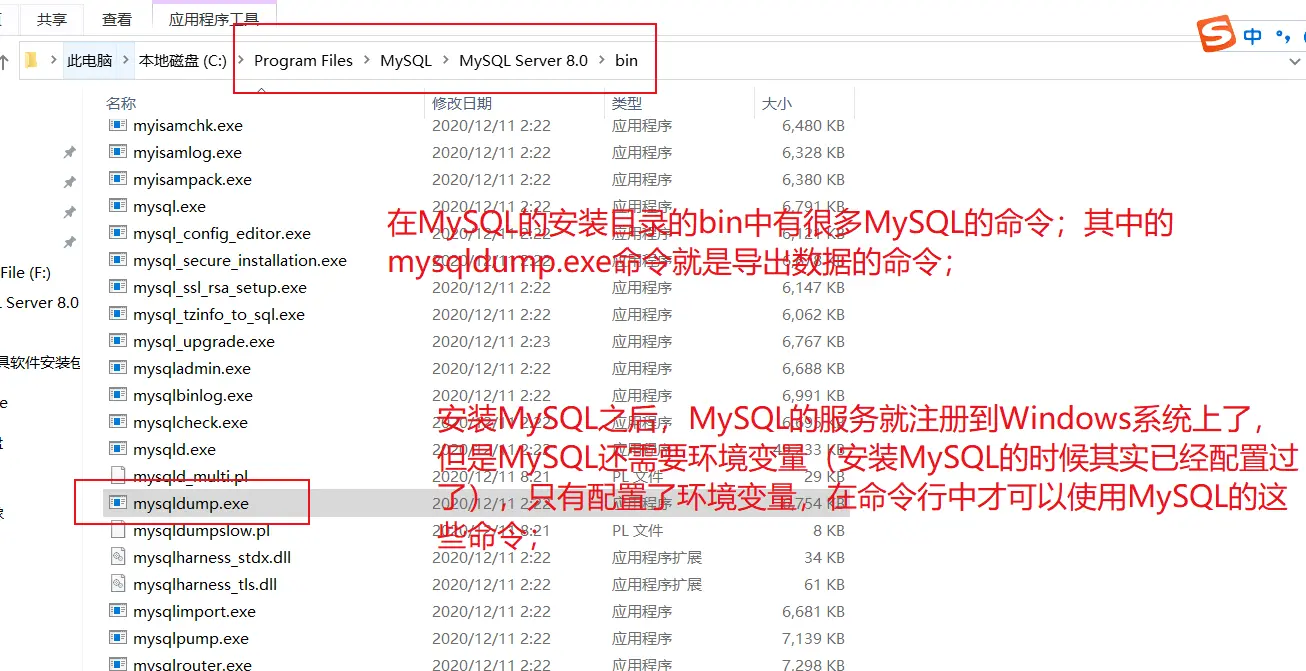Image resolution: width=1306 pixels, height=671 pixels.
Task: Click the mysql_ssl_rsa_setup.exe file icon
Action: point(117,288)
